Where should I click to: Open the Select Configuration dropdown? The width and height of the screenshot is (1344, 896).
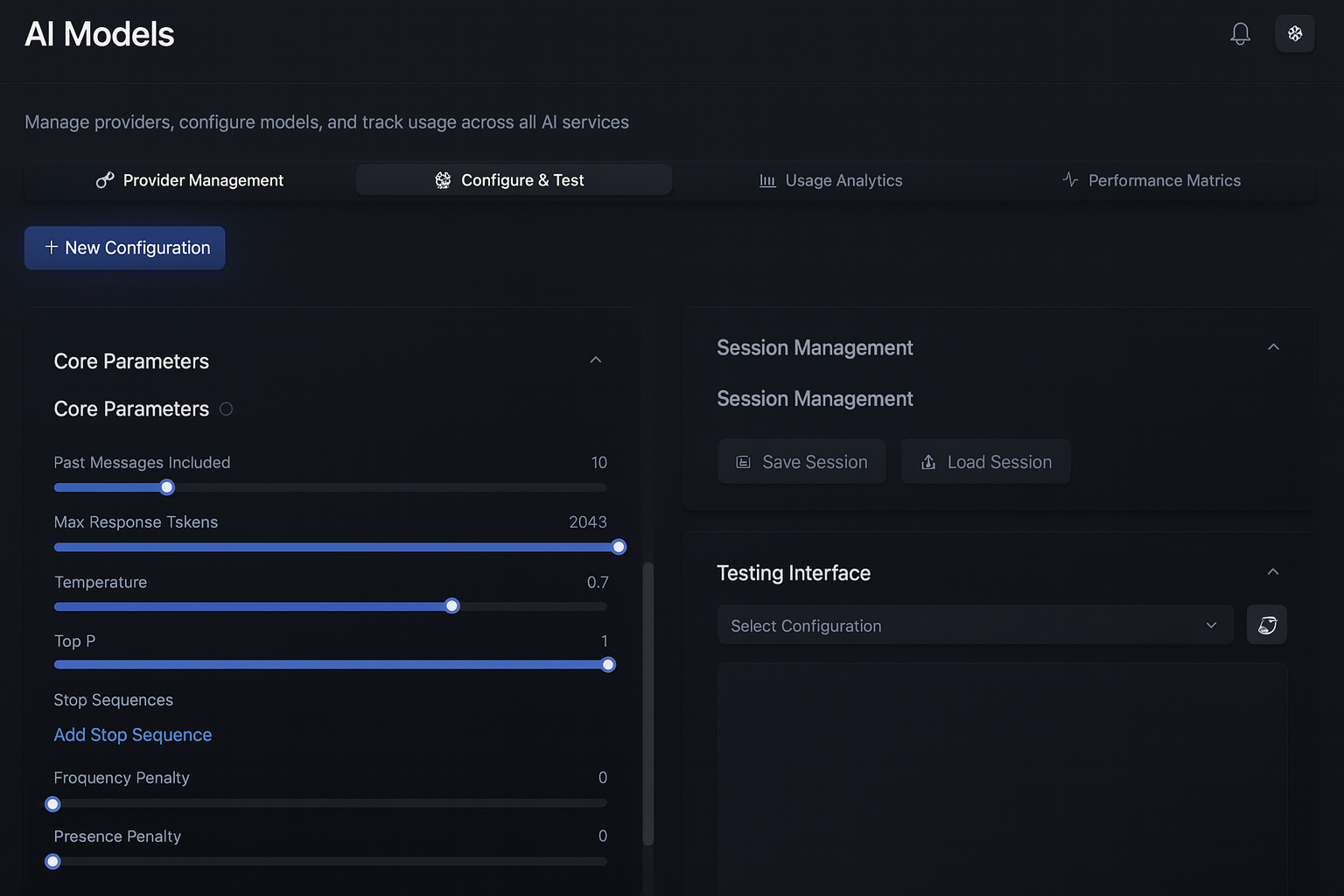coord(975,625)
